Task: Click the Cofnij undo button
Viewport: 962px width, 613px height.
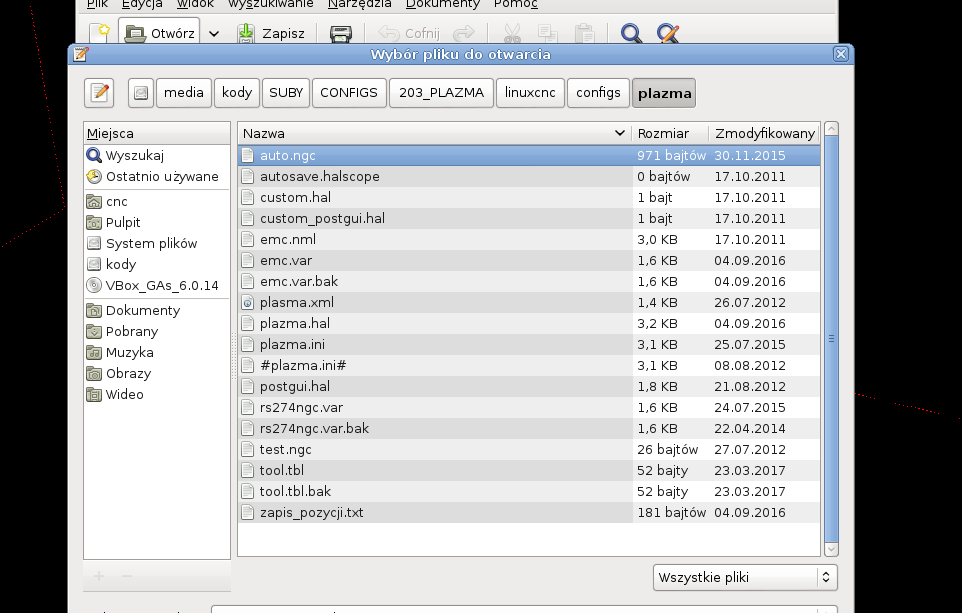Action: coord(409,33)
